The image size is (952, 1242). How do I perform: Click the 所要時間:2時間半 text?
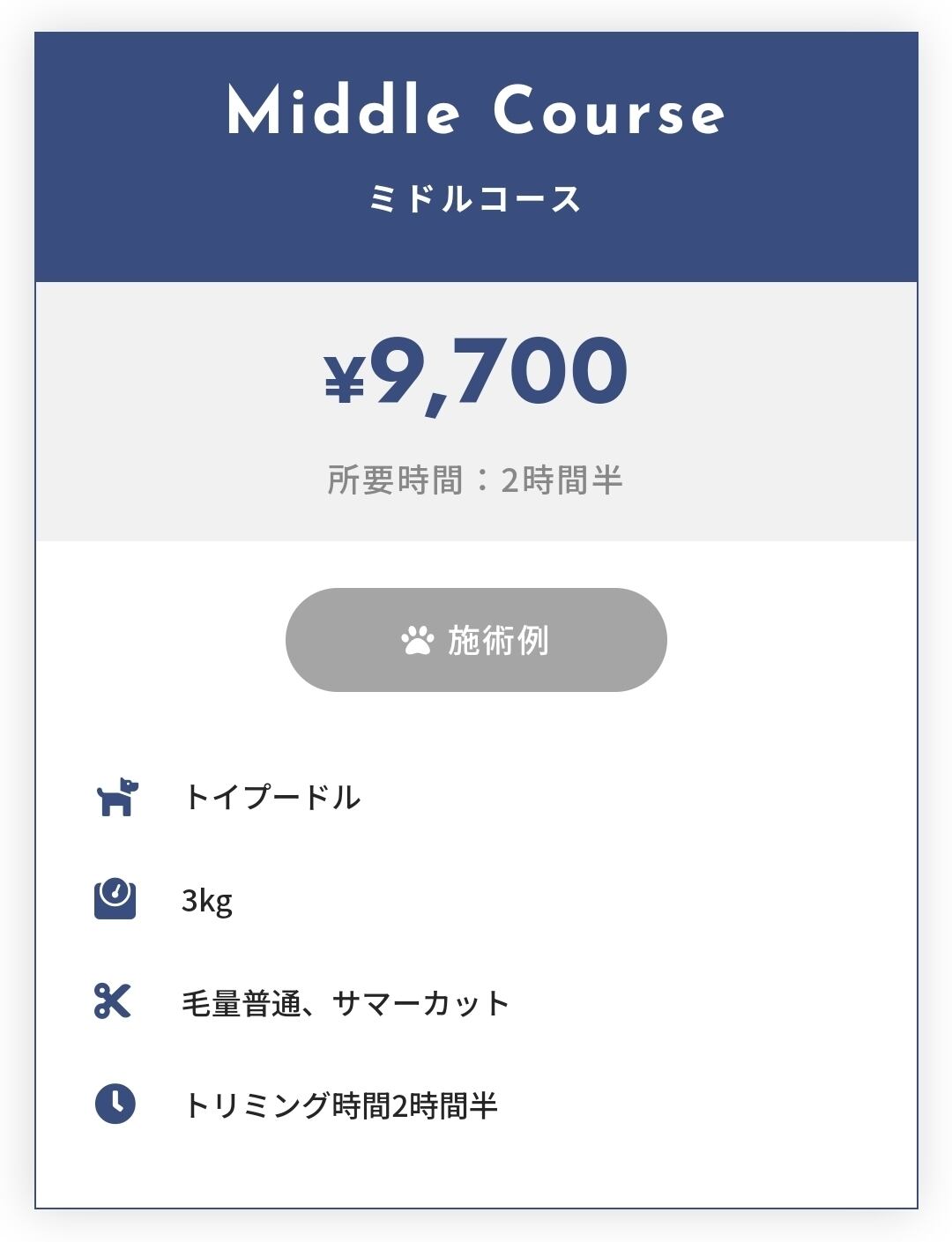(476, 480)
